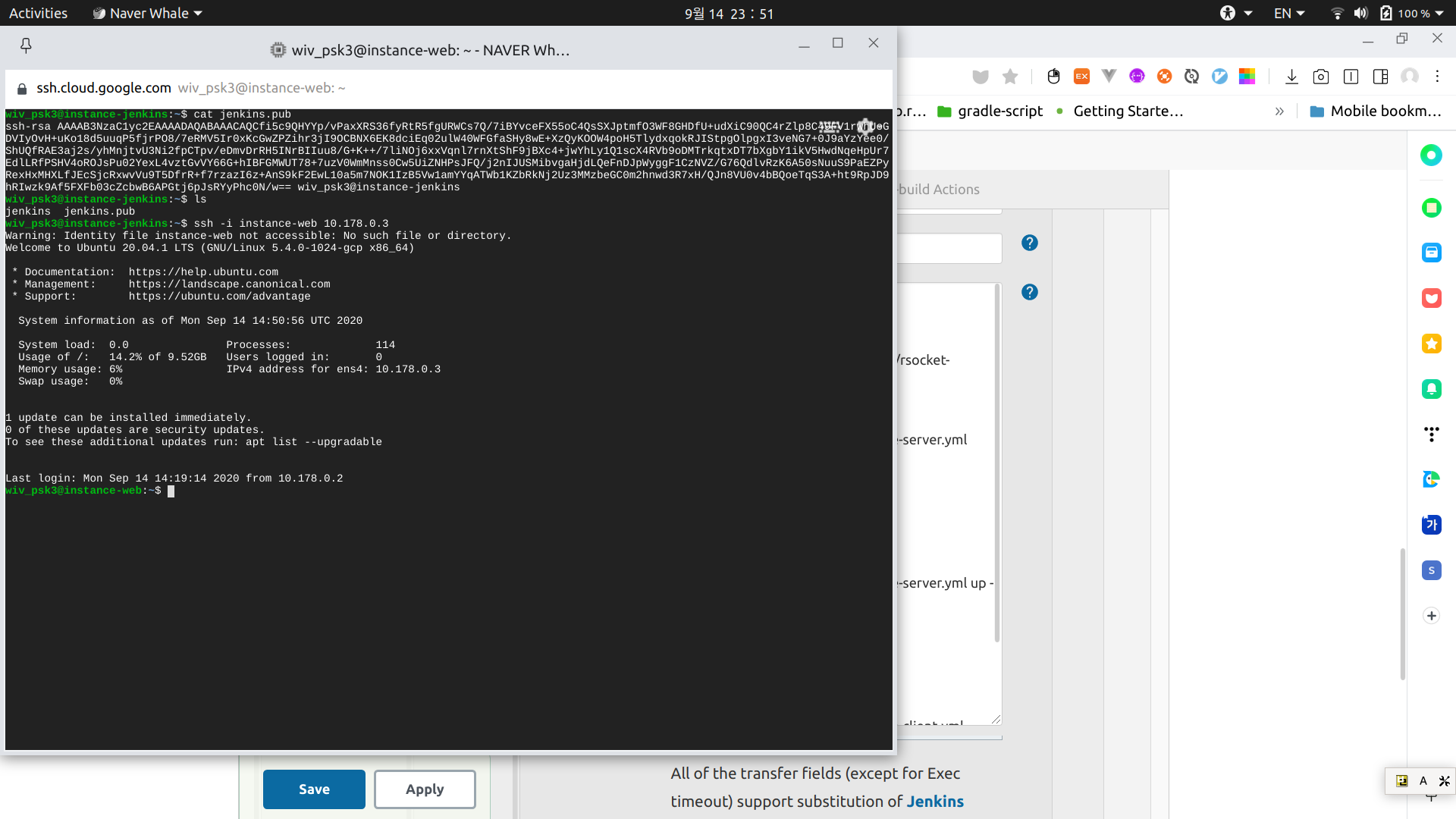Click the Save button
Viewport: 1456px width, 819px height.
tap(314, 789)
